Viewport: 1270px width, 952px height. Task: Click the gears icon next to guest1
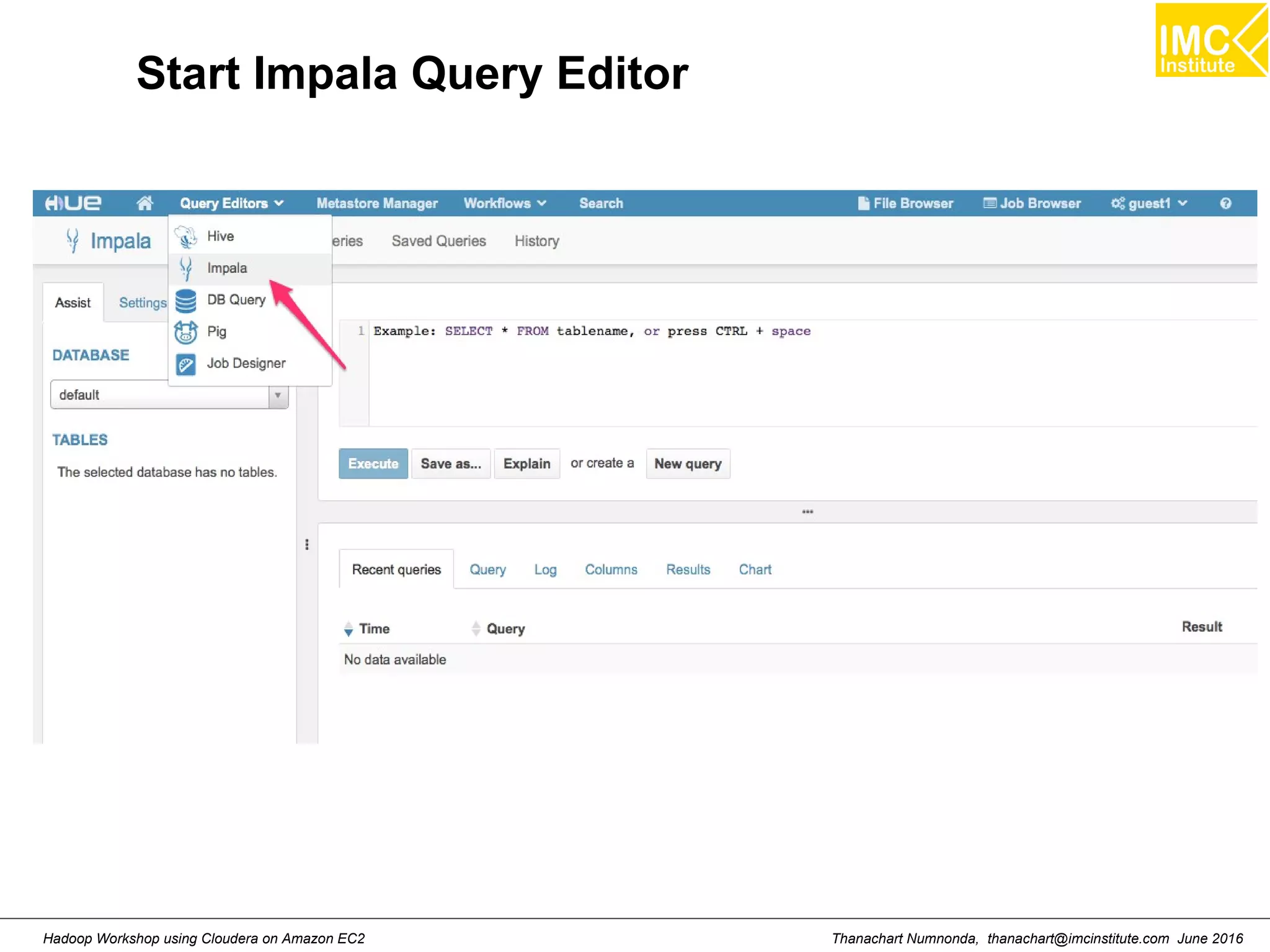tap(1117, 203)
